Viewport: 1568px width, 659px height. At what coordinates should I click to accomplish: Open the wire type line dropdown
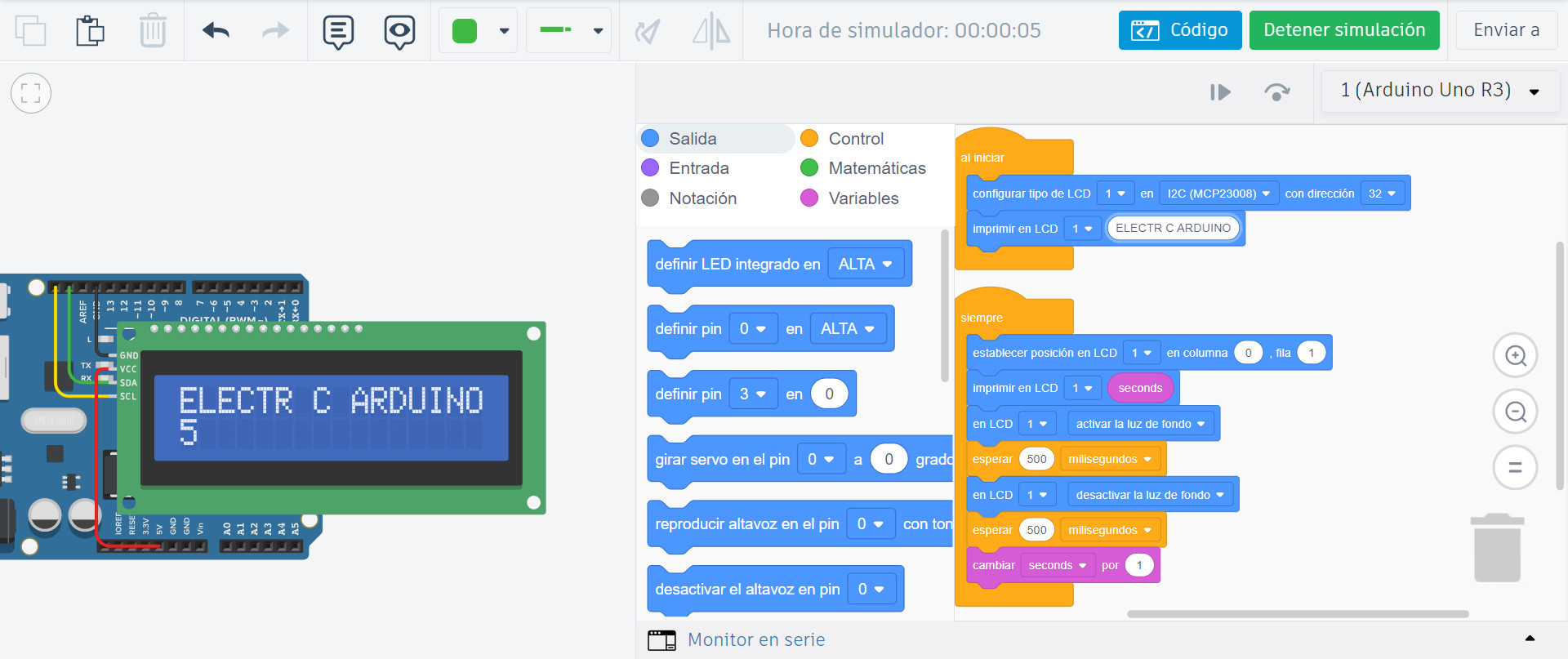pyautogui.click(x=569, y=31)
